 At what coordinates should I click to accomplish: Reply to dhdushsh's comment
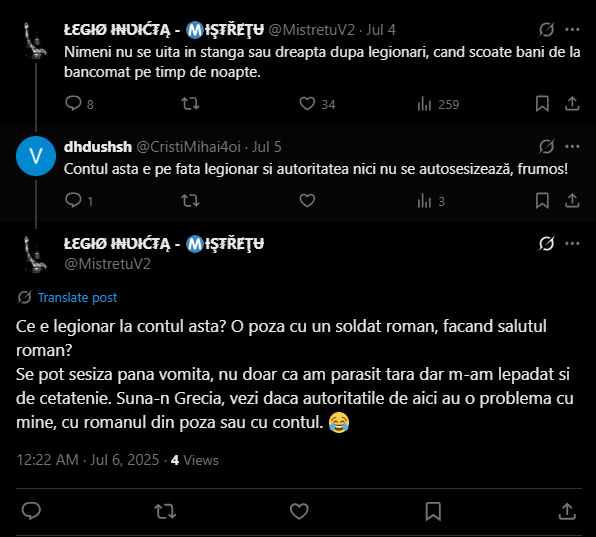73,200
